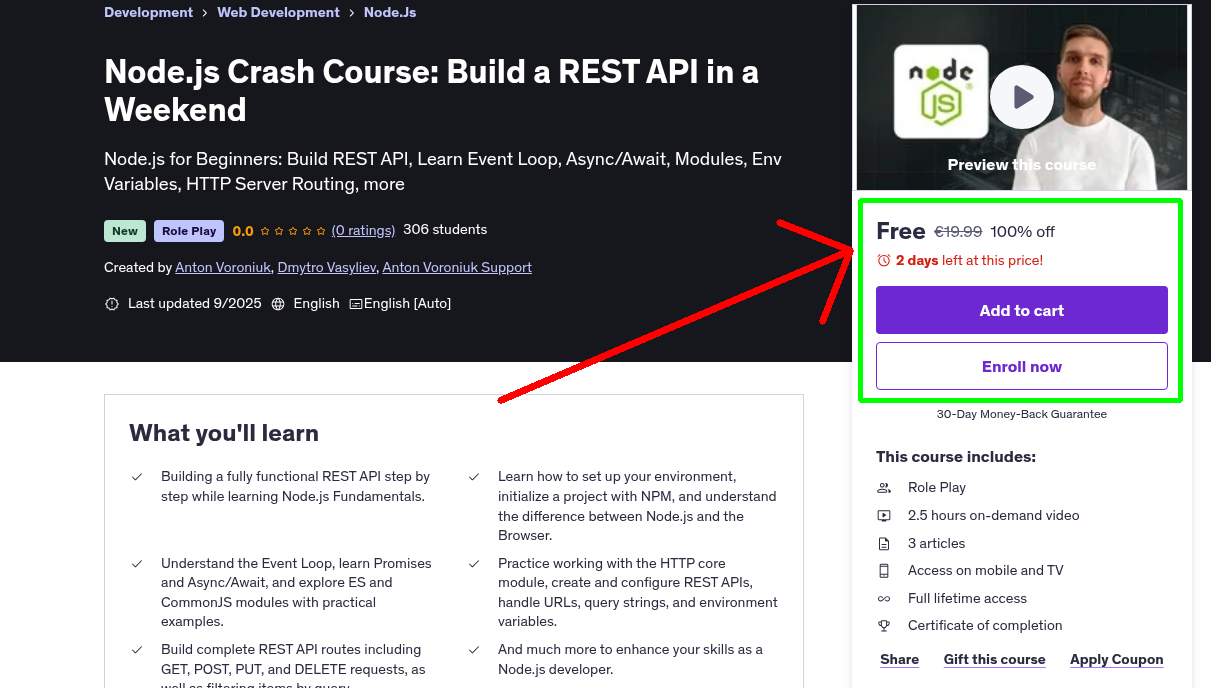Click '30-Day Money-Back Guarantee' text
The image size is (1211, 688).
click(x=1021, y=414)
